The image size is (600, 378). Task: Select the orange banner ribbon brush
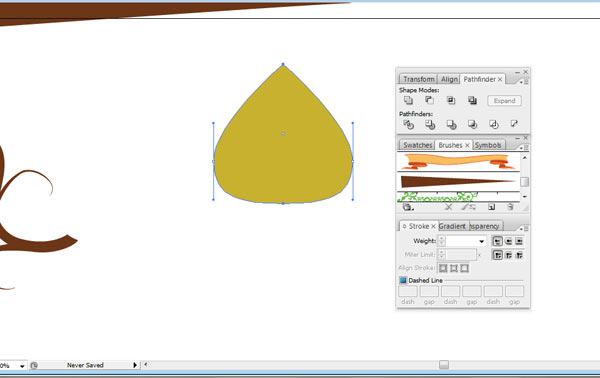click(x=458, y=161)
